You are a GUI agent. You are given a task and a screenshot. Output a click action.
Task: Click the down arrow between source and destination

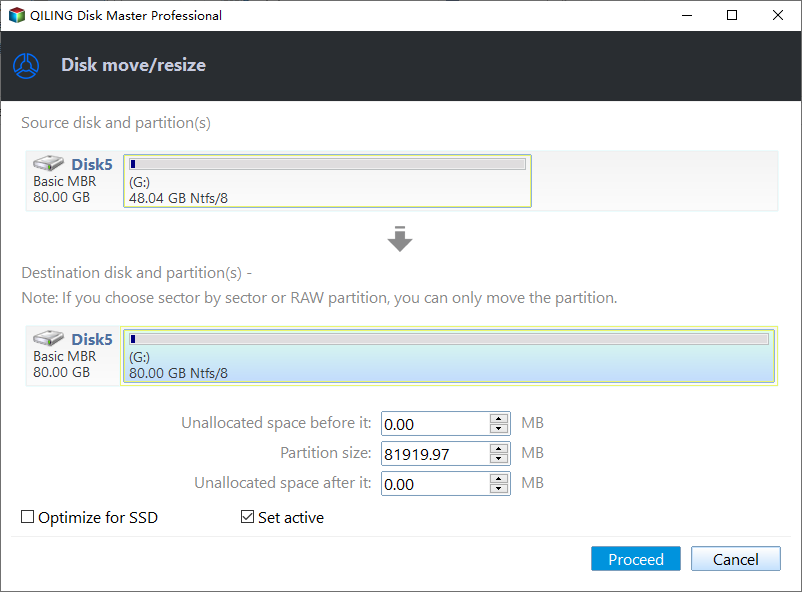tap(400, 239)
